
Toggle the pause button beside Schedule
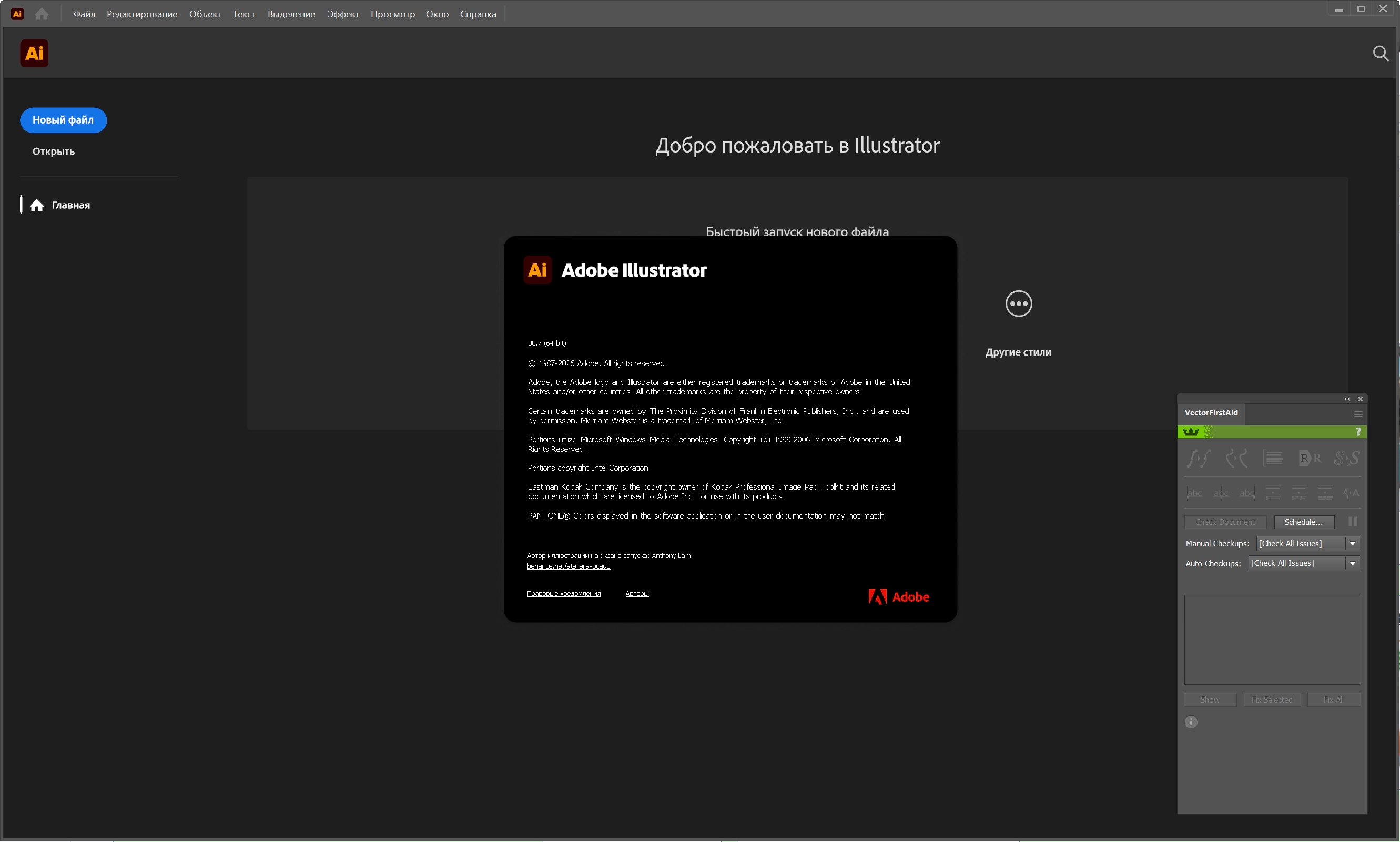click(x=1353, y=521)
